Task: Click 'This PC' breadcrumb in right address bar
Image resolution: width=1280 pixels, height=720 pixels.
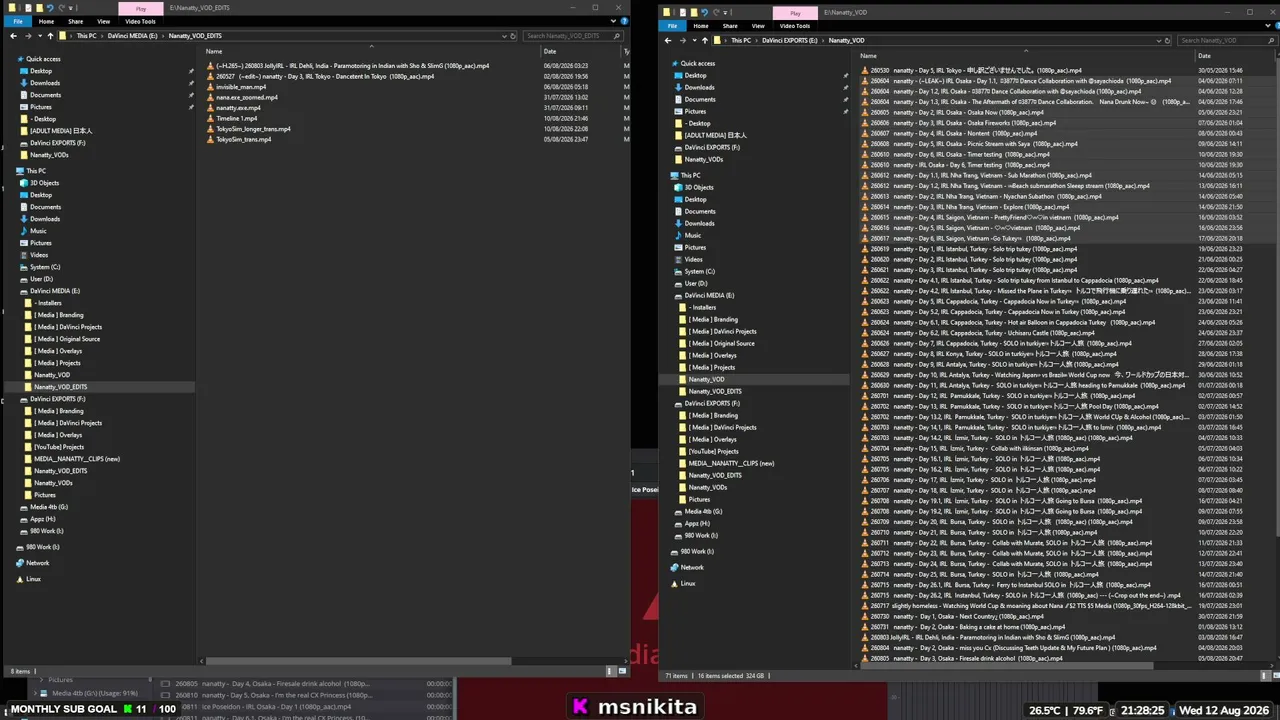Action: [741, 41]
